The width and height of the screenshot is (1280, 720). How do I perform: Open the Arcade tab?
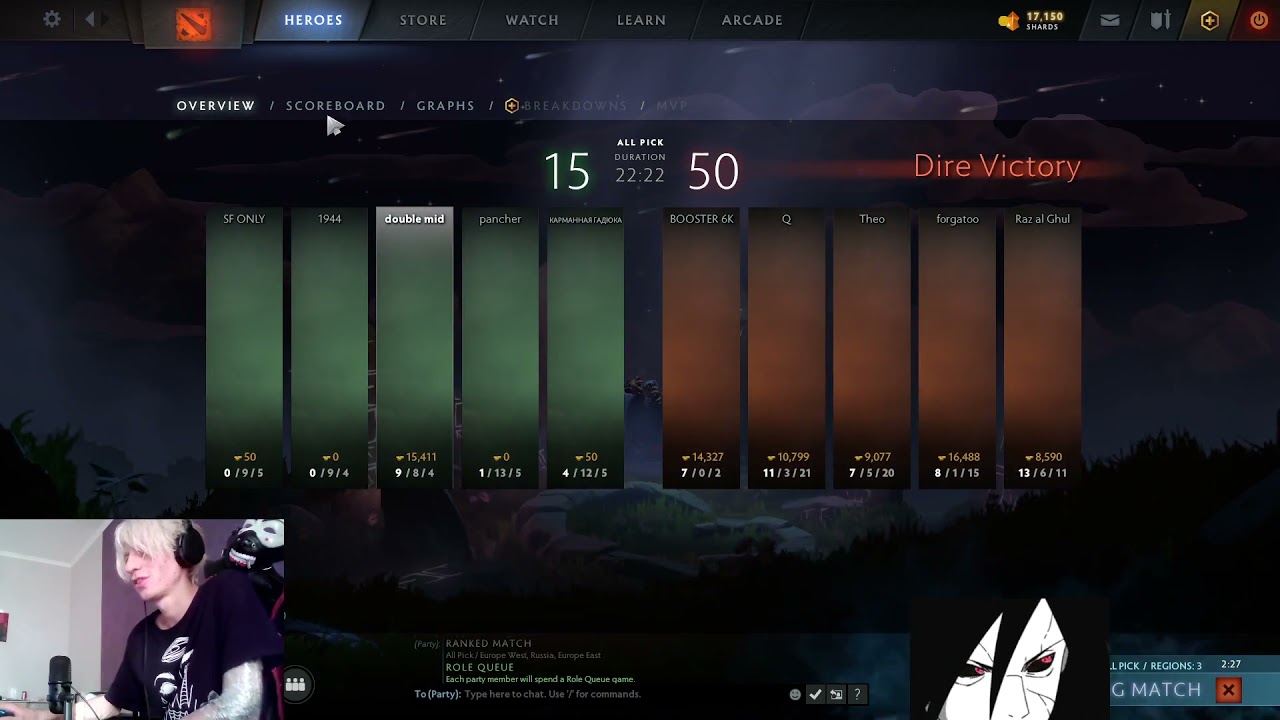[752, 20]
